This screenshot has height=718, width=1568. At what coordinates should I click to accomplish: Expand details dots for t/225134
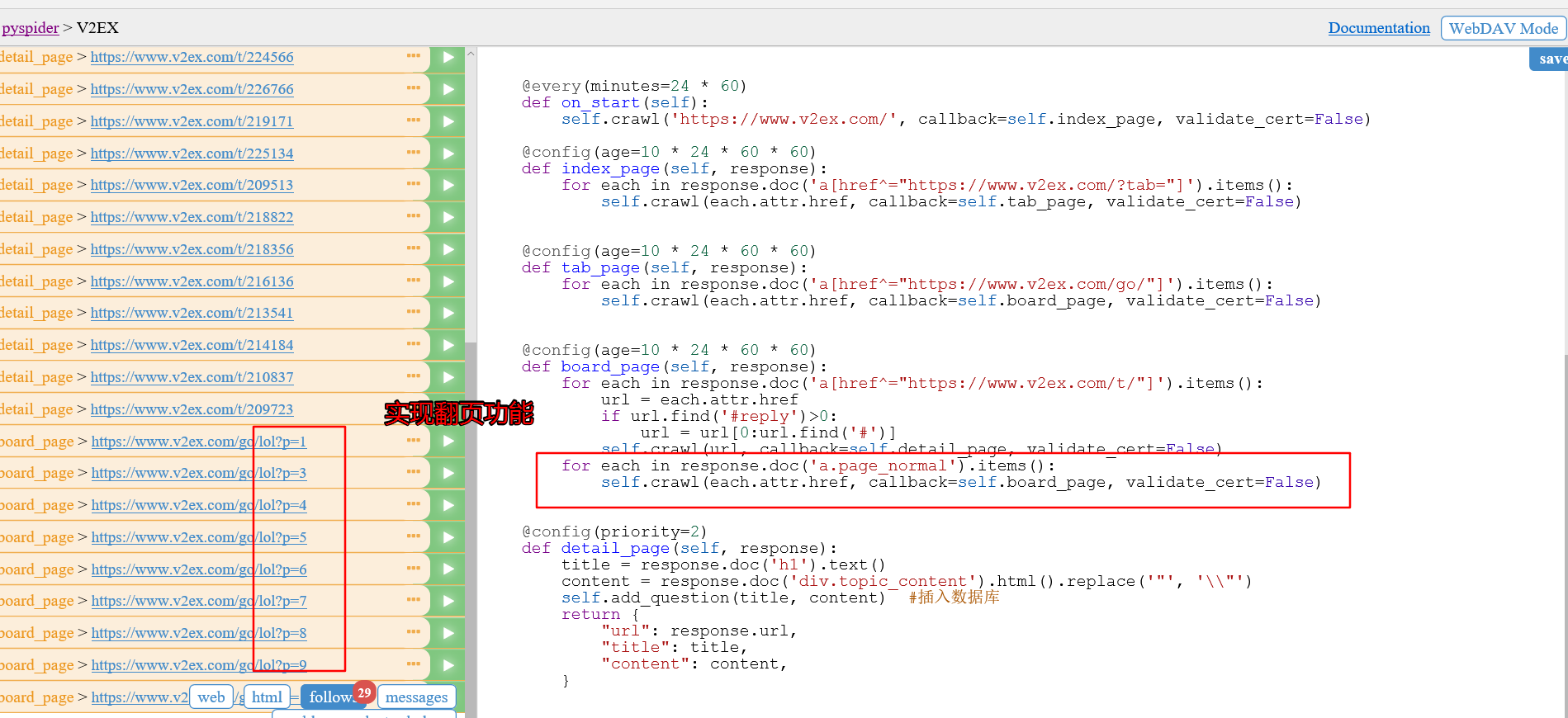(414, 152)
